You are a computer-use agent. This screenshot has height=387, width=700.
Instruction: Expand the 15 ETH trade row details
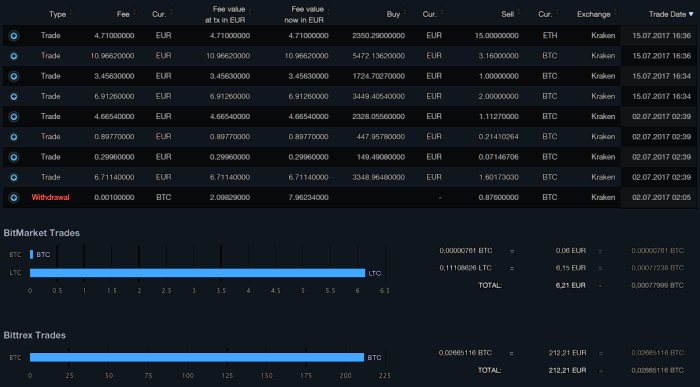(14, 36)
